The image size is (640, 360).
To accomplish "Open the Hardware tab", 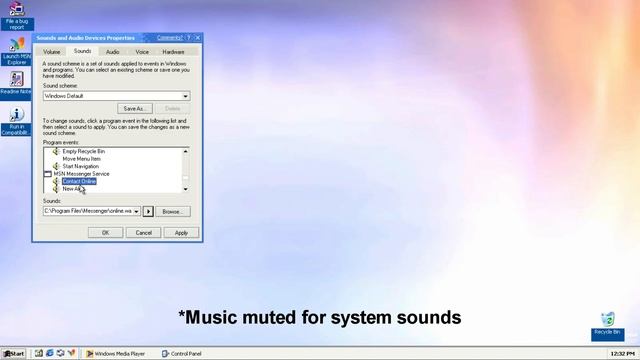I will [173, 52].
